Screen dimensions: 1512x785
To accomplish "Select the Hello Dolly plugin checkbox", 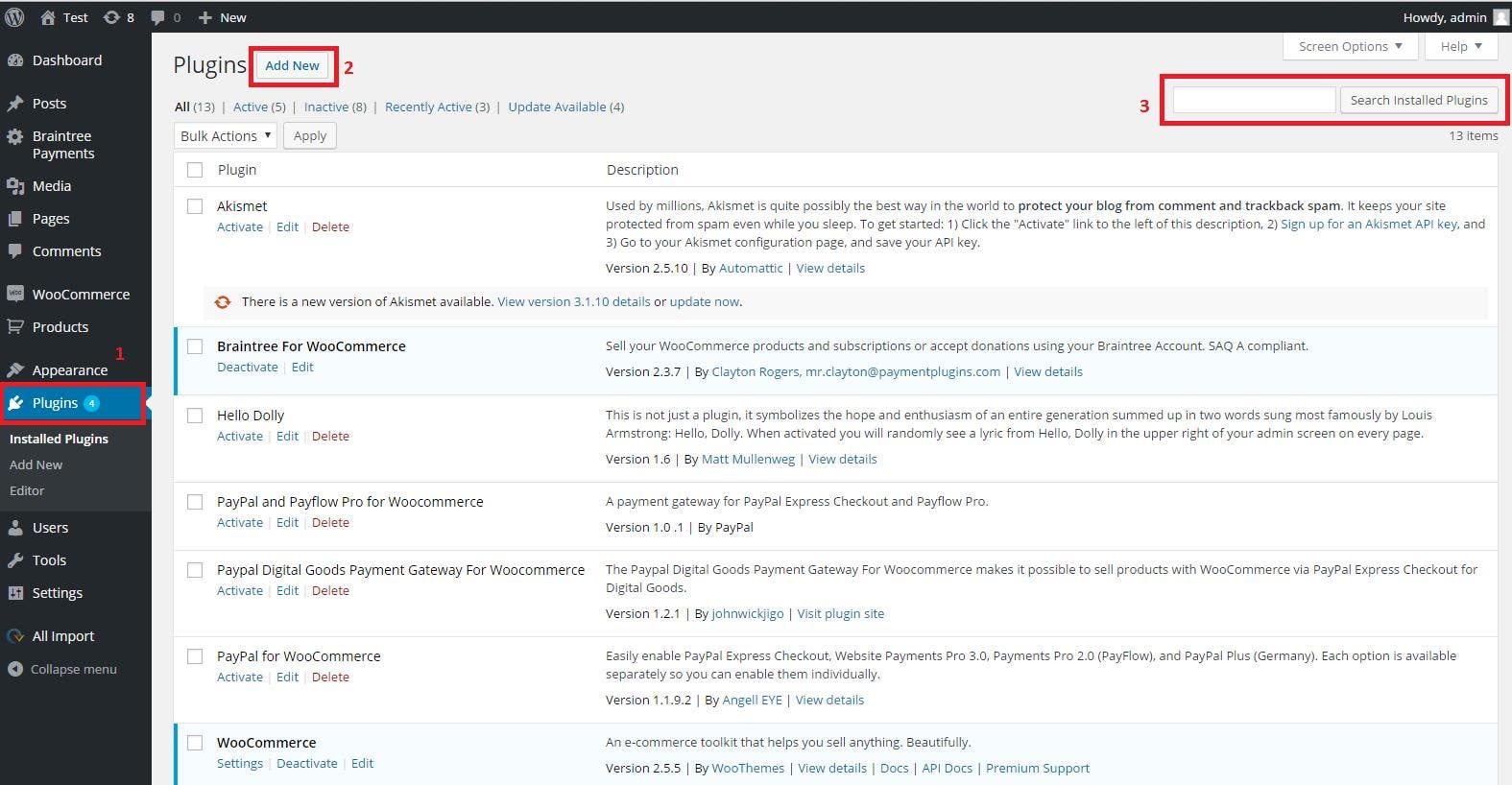I will point(195,416).
